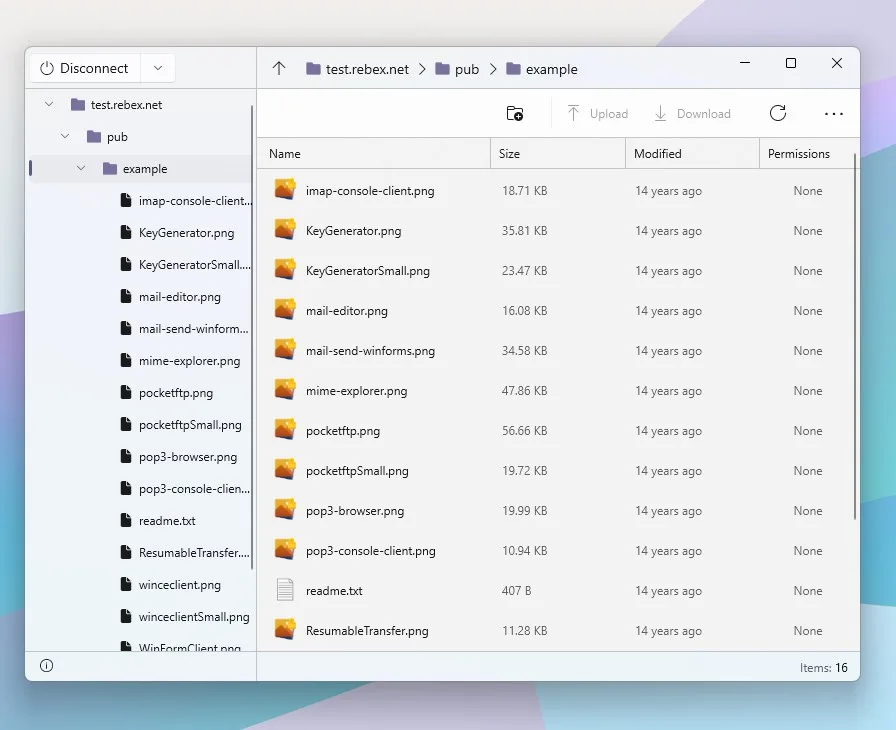The height and width of the screenshot is (730, 896).
Task: Refresh the file listing
Action: 778,113
